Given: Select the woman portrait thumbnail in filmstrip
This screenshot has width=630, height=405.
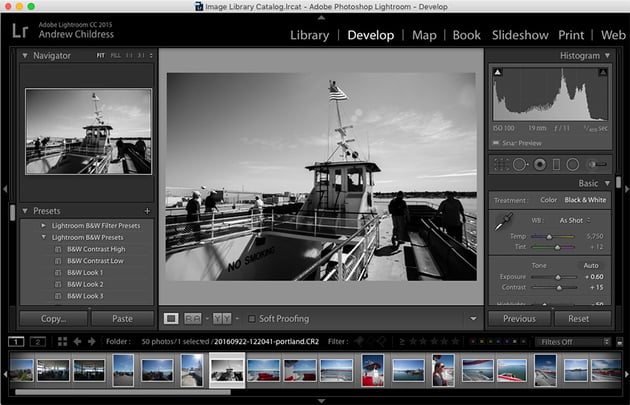Looking at the screenshot, I should point(443,370).
